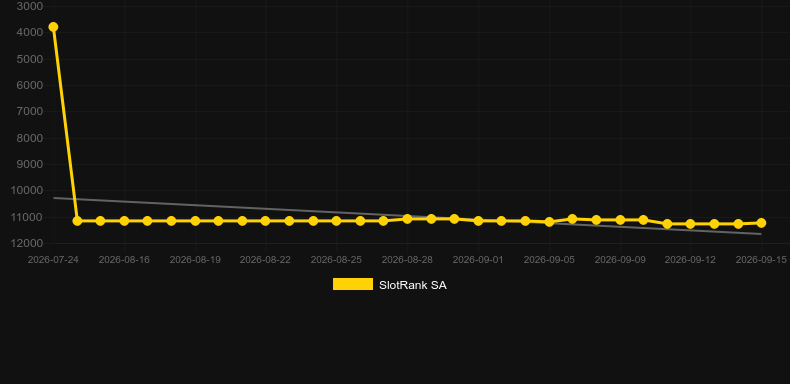The image size is (790, 384).
Task: Click the data point for 2026-09-09
Action: coord(620,220)
